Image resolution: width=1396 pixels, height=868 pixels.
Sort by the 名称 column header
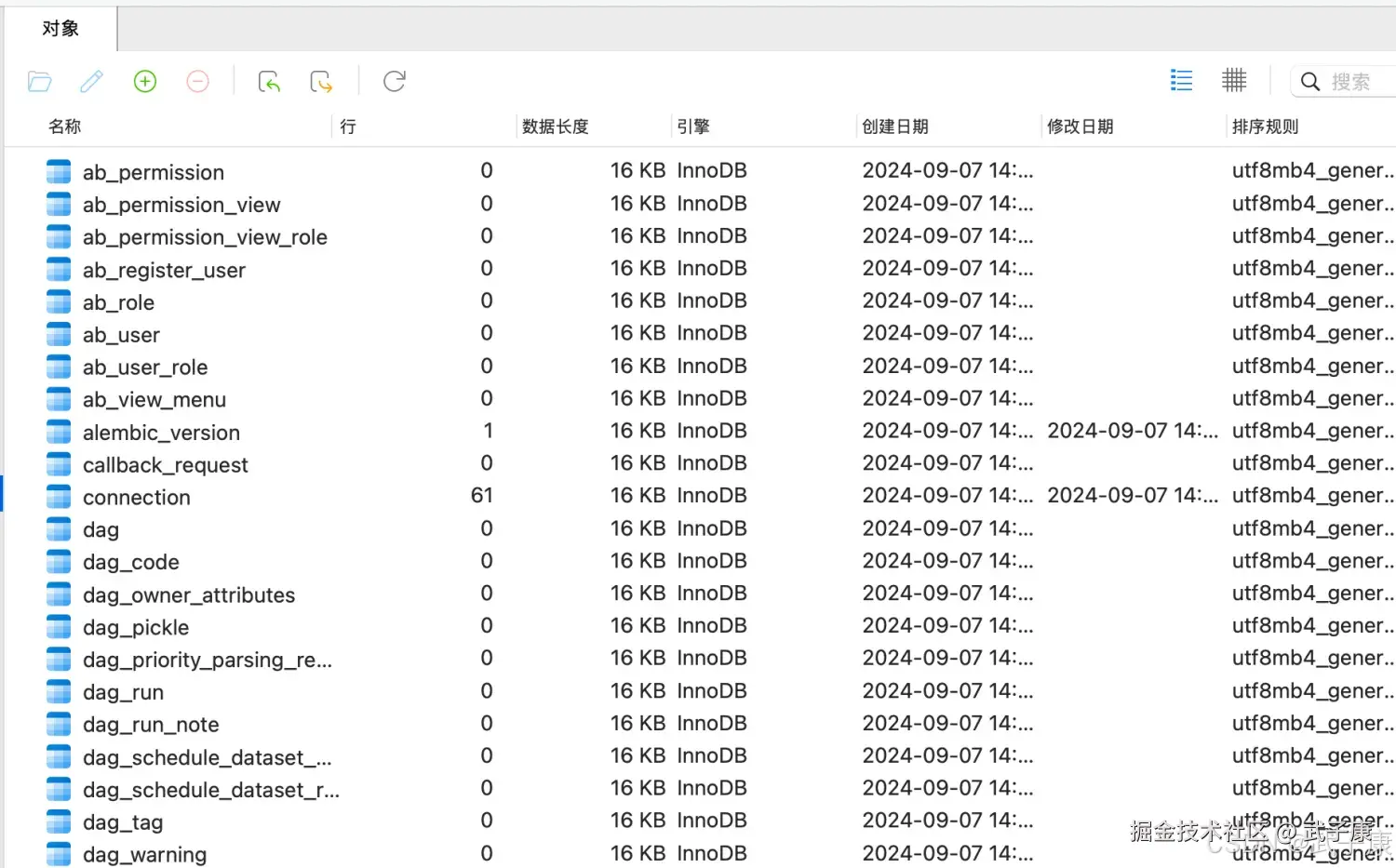click(x=65, y=127)
